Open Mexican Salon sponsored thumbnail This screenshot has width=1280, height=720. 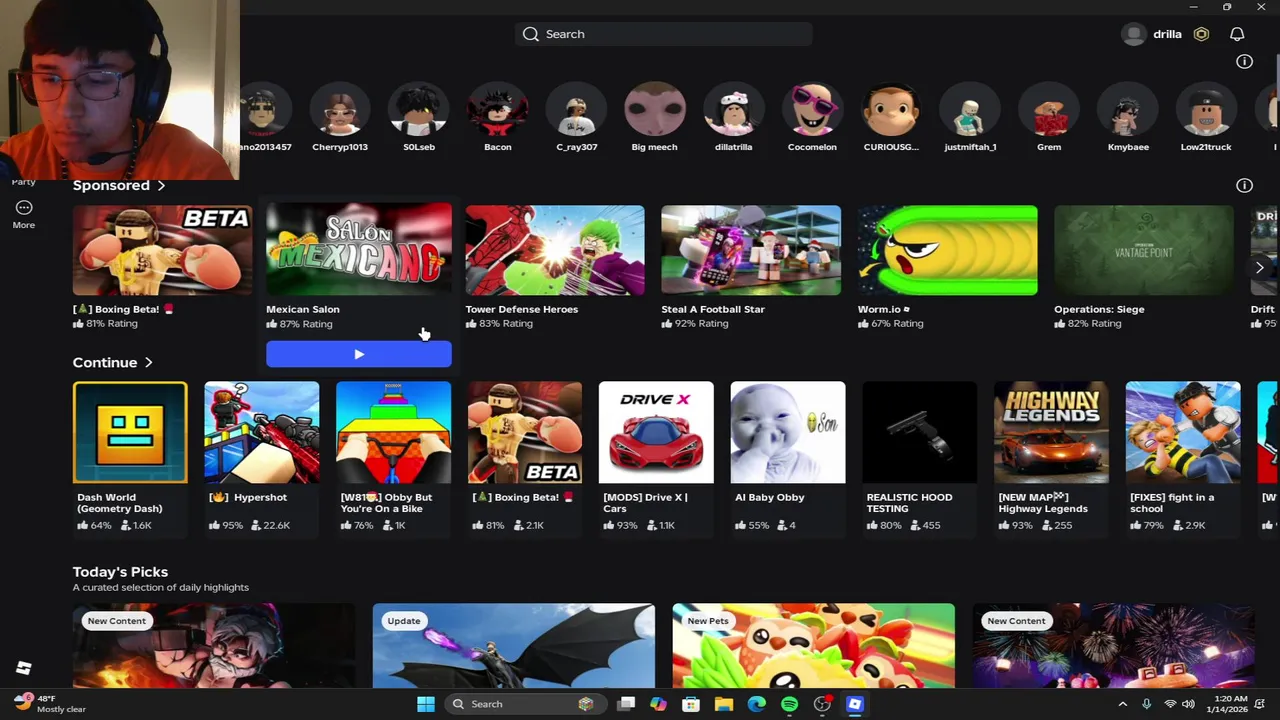point(359,250)
